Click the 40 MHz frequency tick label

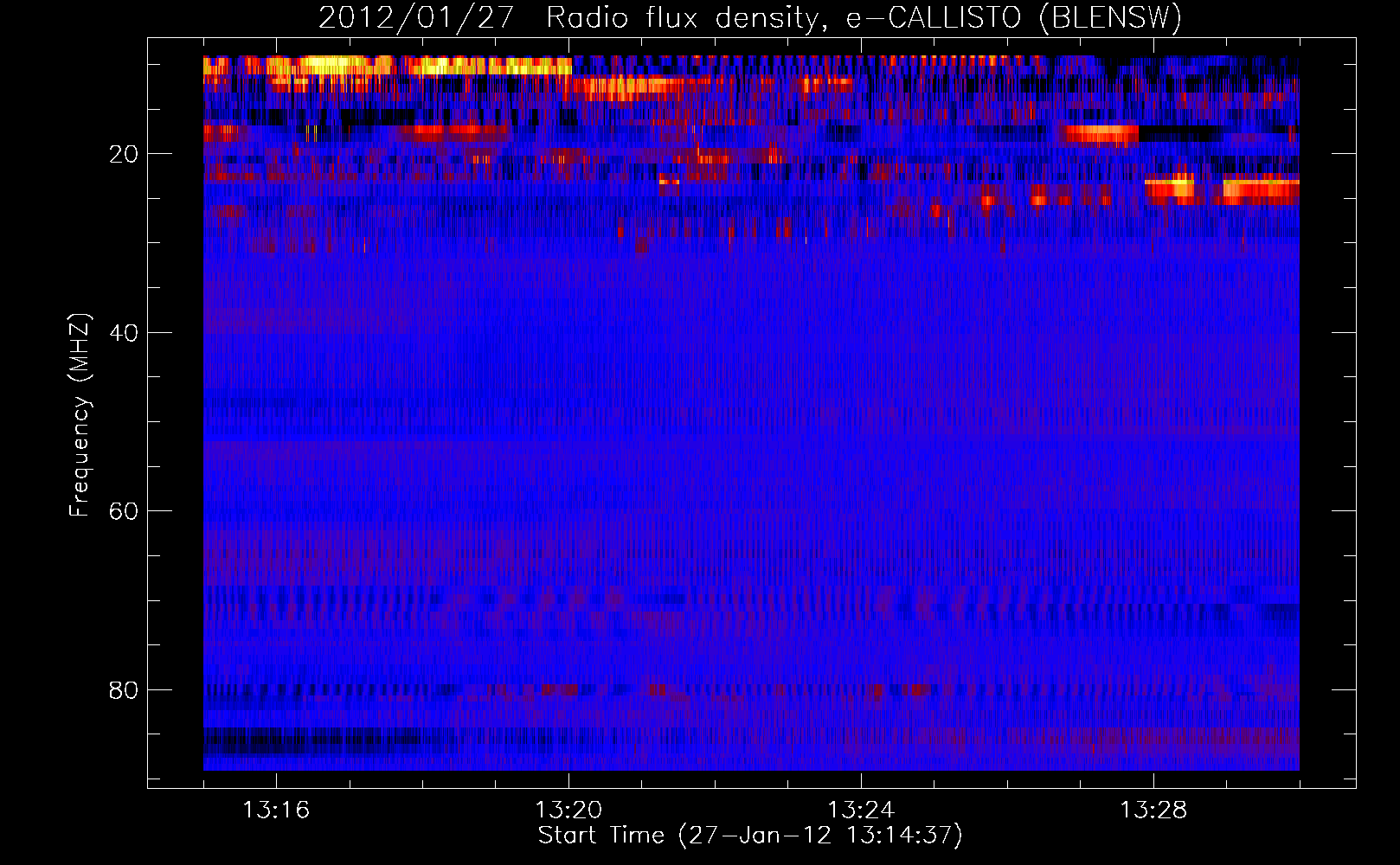[124, 334]
